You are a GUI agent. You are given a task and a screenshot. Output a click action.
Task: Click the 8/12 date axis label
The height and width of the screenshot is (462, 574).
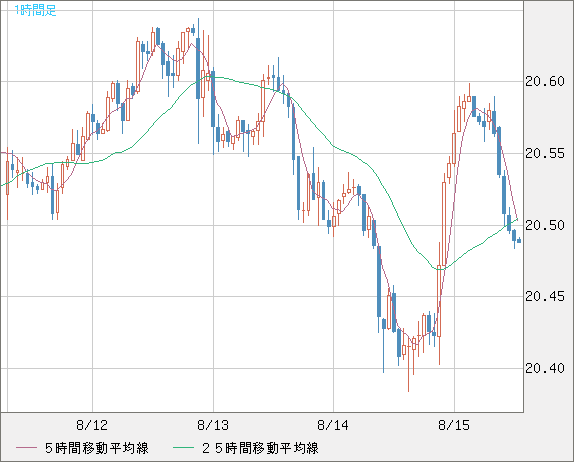tap(92, 425)
